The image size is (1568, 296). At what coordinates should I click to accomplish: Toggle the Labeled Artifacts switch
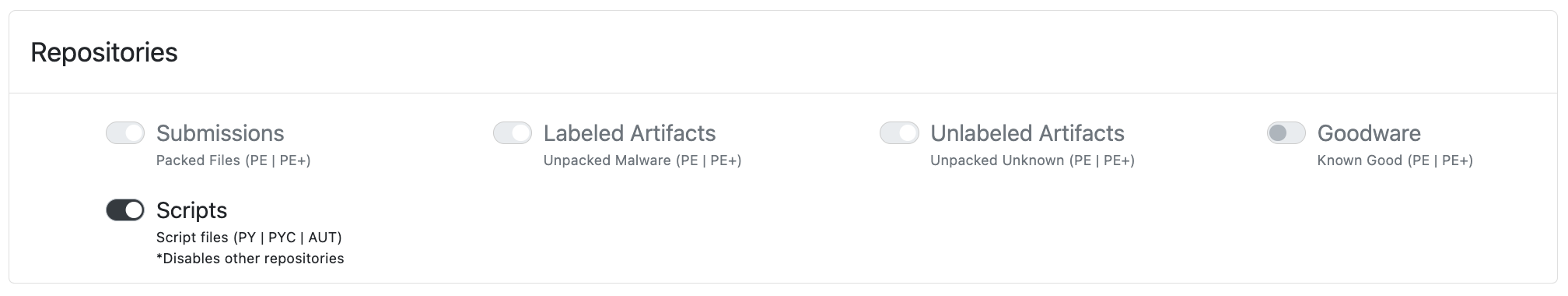(513, 133)
